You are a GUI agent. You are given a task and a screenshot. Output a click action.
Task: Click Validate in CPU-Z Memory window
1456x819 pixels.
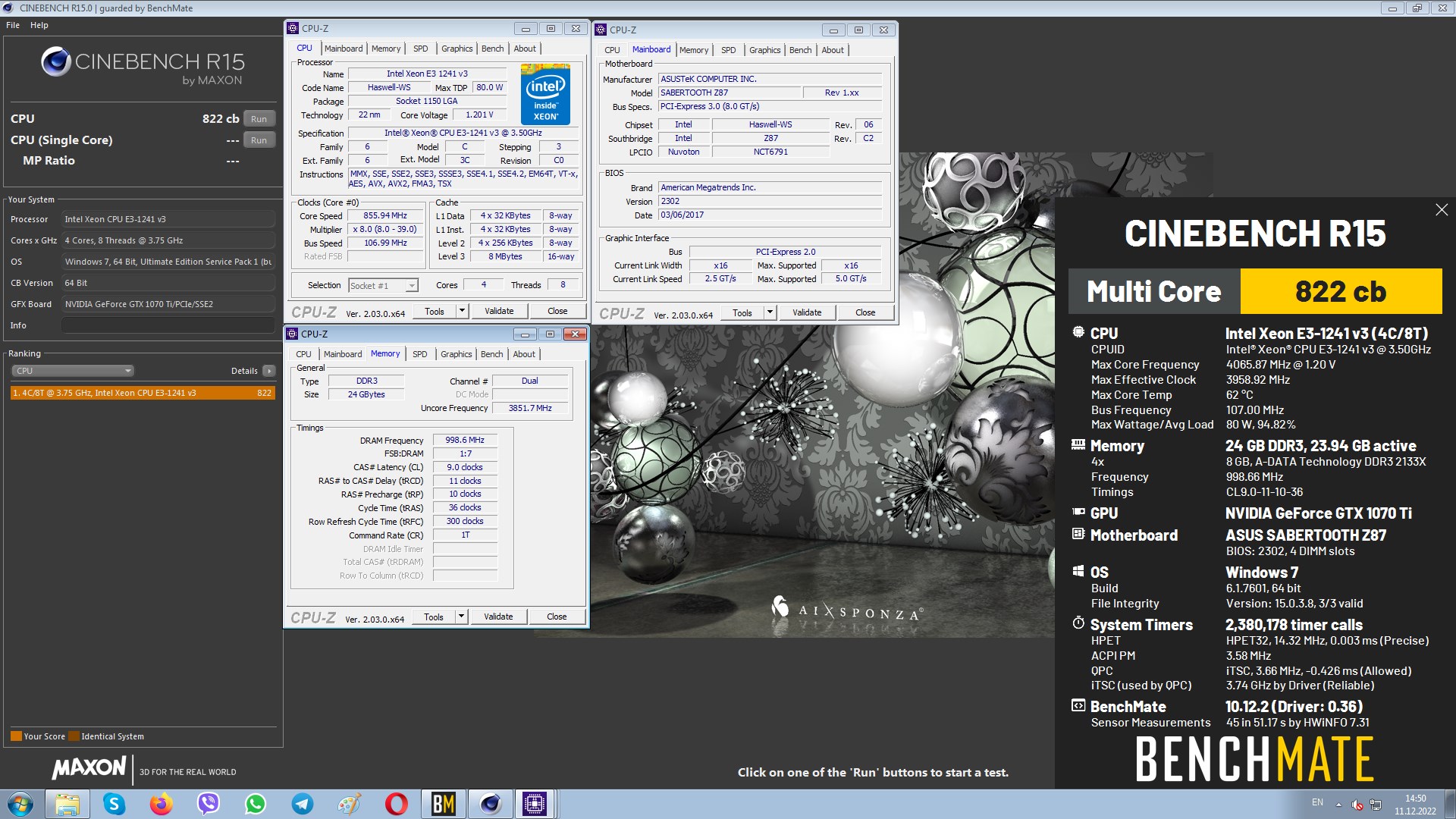[498, 617]
